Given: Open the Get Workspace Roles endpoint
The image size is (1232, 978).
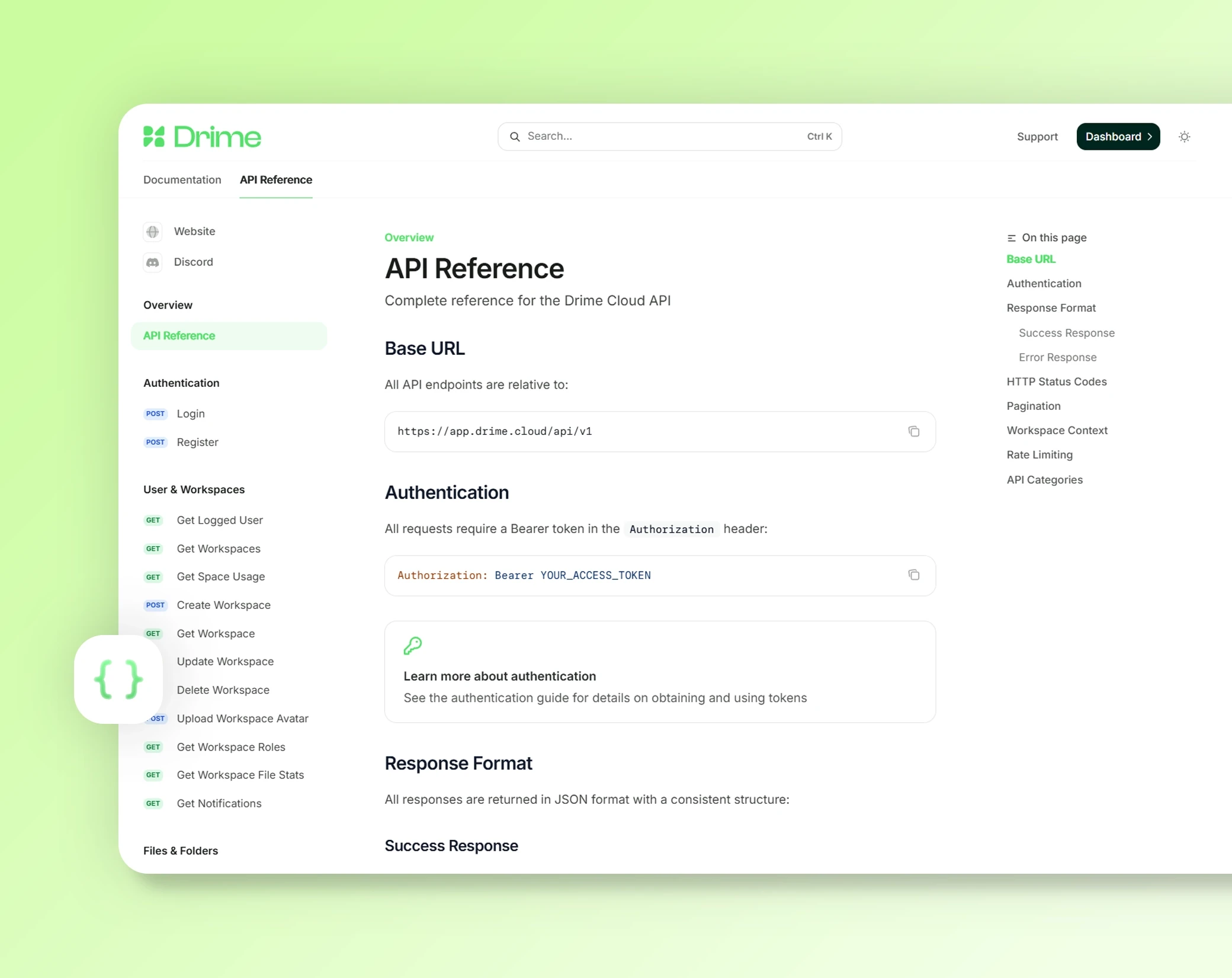Looking at the screenshot, I should [231, 747].
